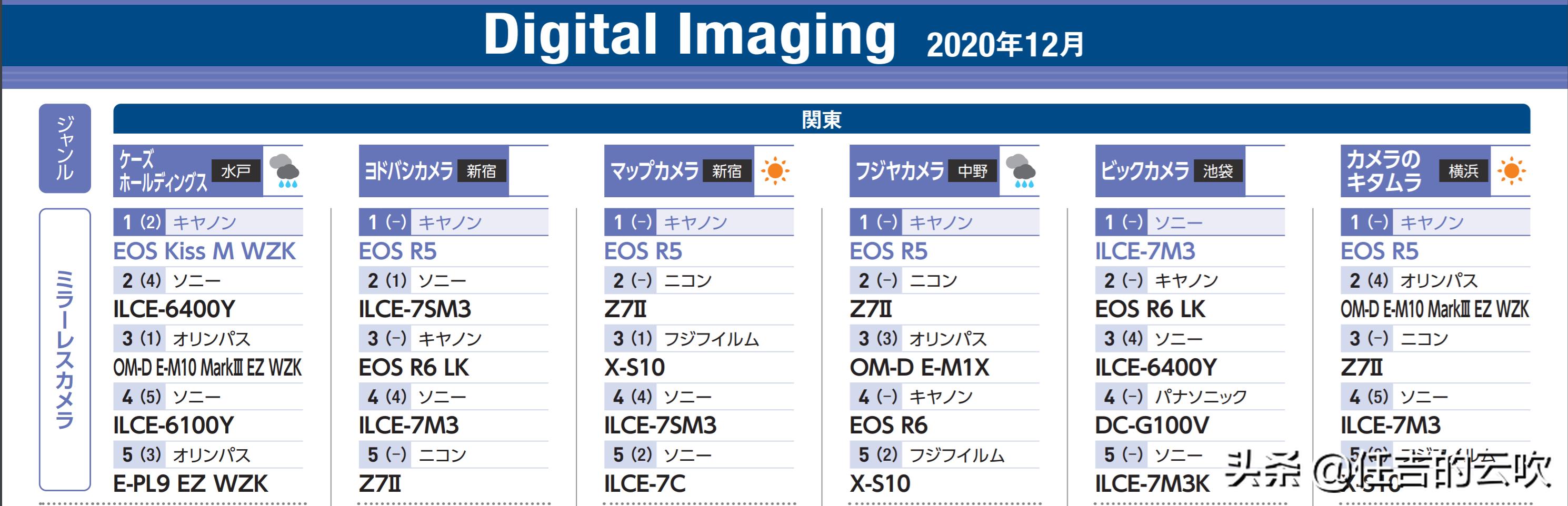Screen dimensions: 1568x506
Task: Click the 新宿 tag next to ヨドバシカメラ
Action: point(482,171)
